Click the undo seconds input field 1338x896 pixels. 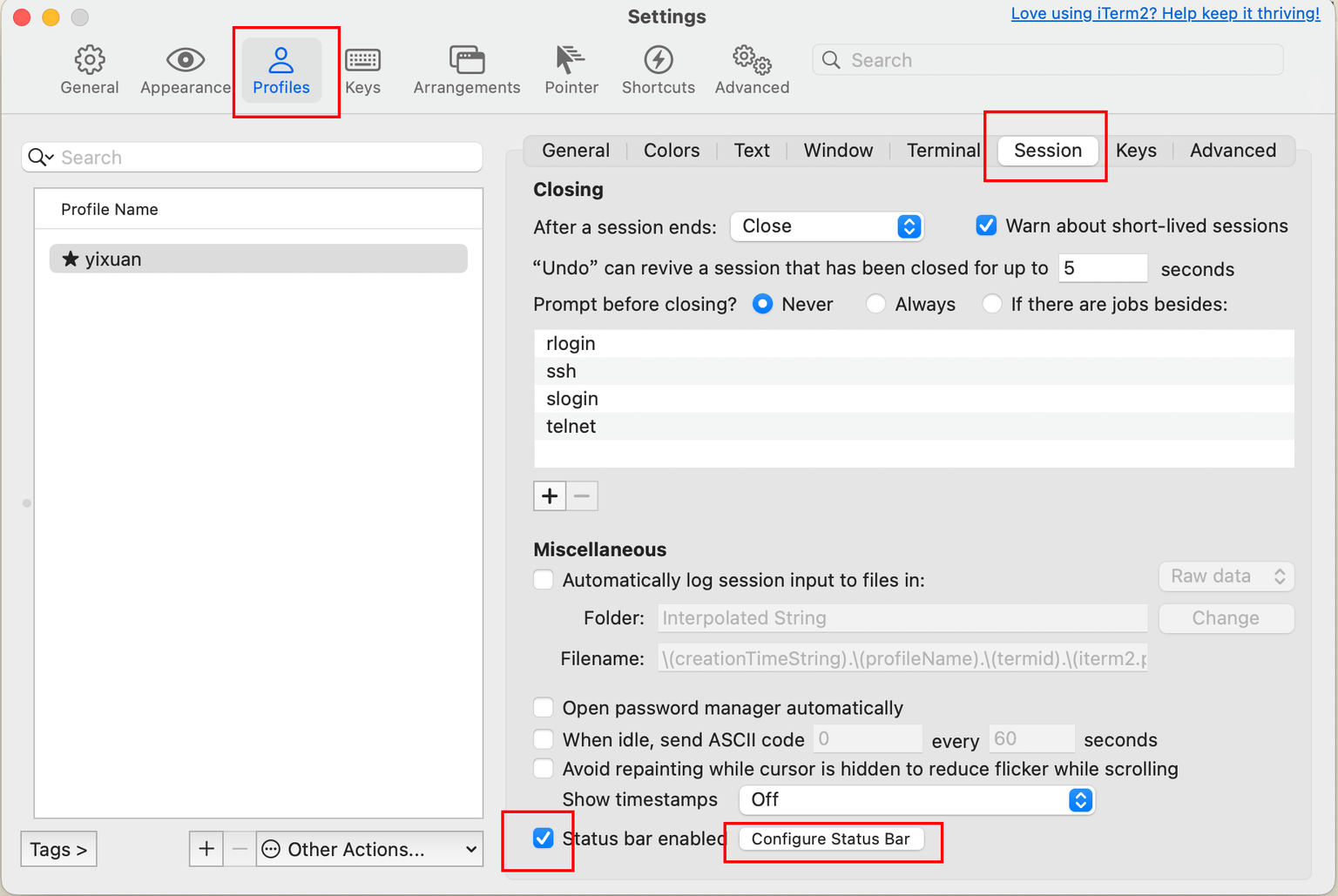(1103, 268)
